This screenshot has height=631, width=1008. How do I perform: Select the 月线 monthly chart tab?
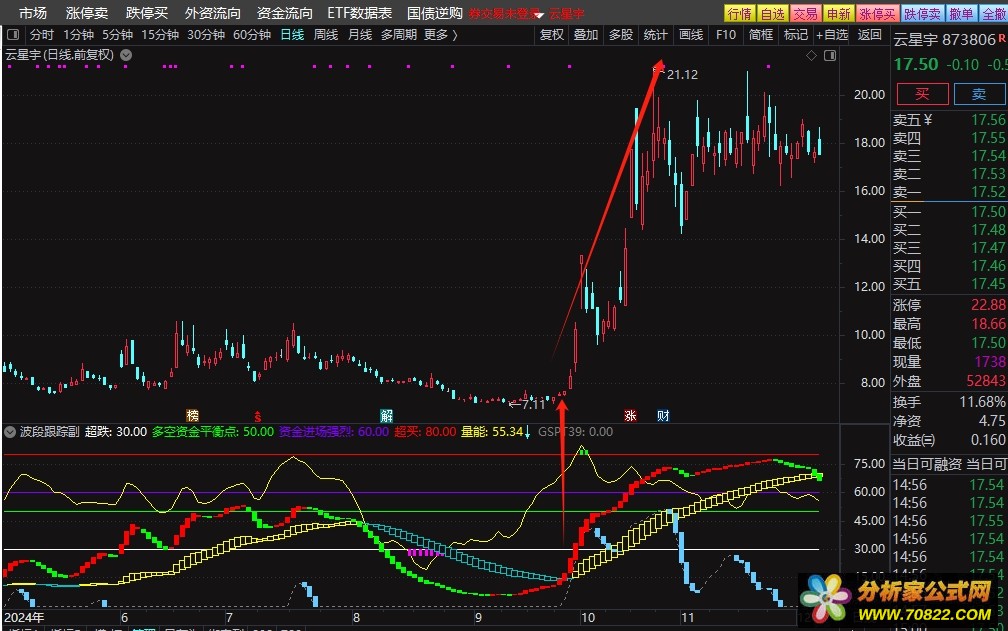coord(360,35)
